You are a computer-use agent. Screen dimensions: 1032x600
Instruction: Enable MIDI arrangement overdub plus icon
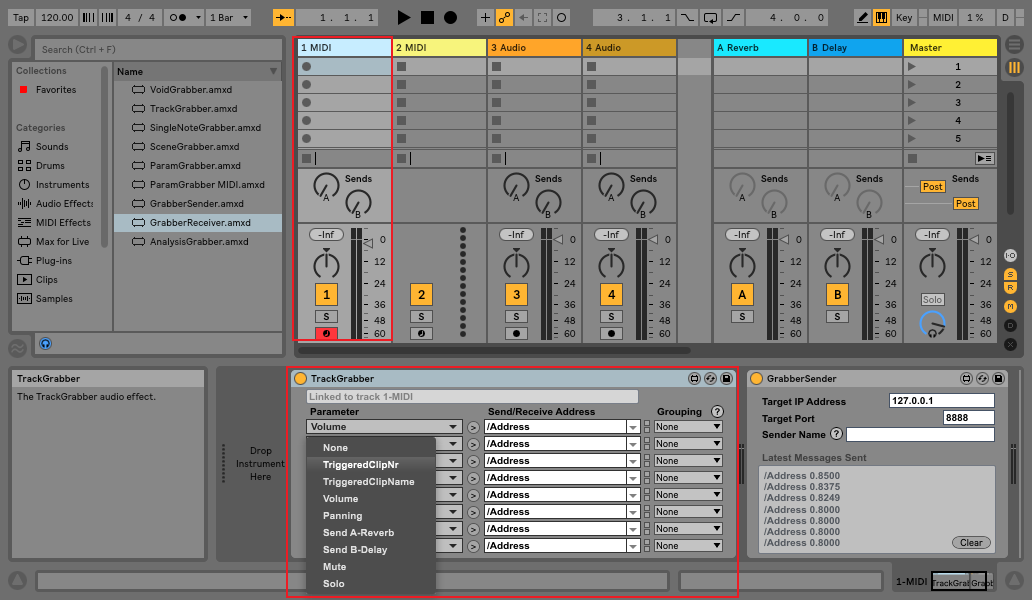click(x=485, y=18)
